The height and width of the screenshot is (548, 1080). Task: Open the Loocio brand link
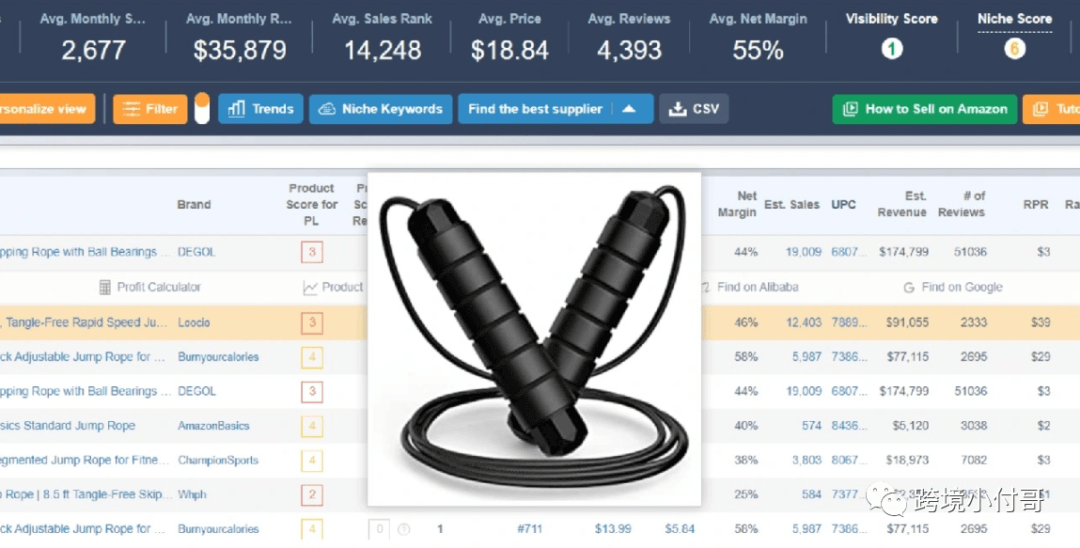point(194,322)
